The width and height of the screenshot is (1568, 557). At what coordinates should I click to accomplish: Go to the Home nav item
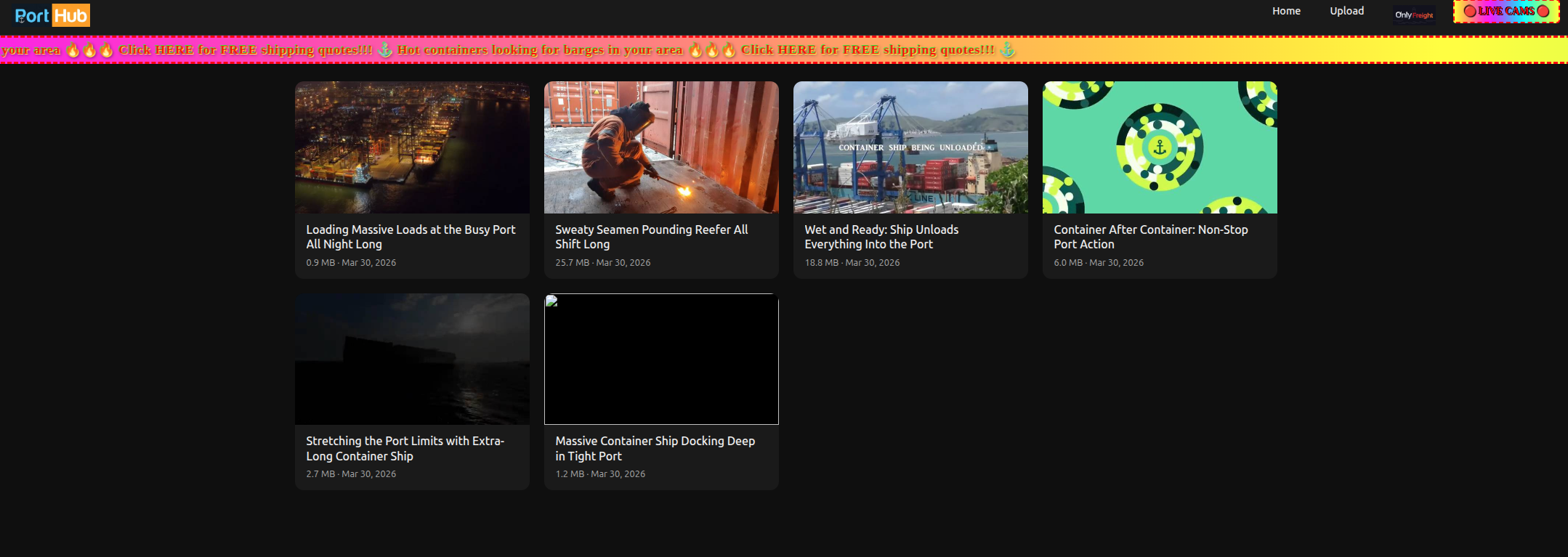pos(1286,11)
